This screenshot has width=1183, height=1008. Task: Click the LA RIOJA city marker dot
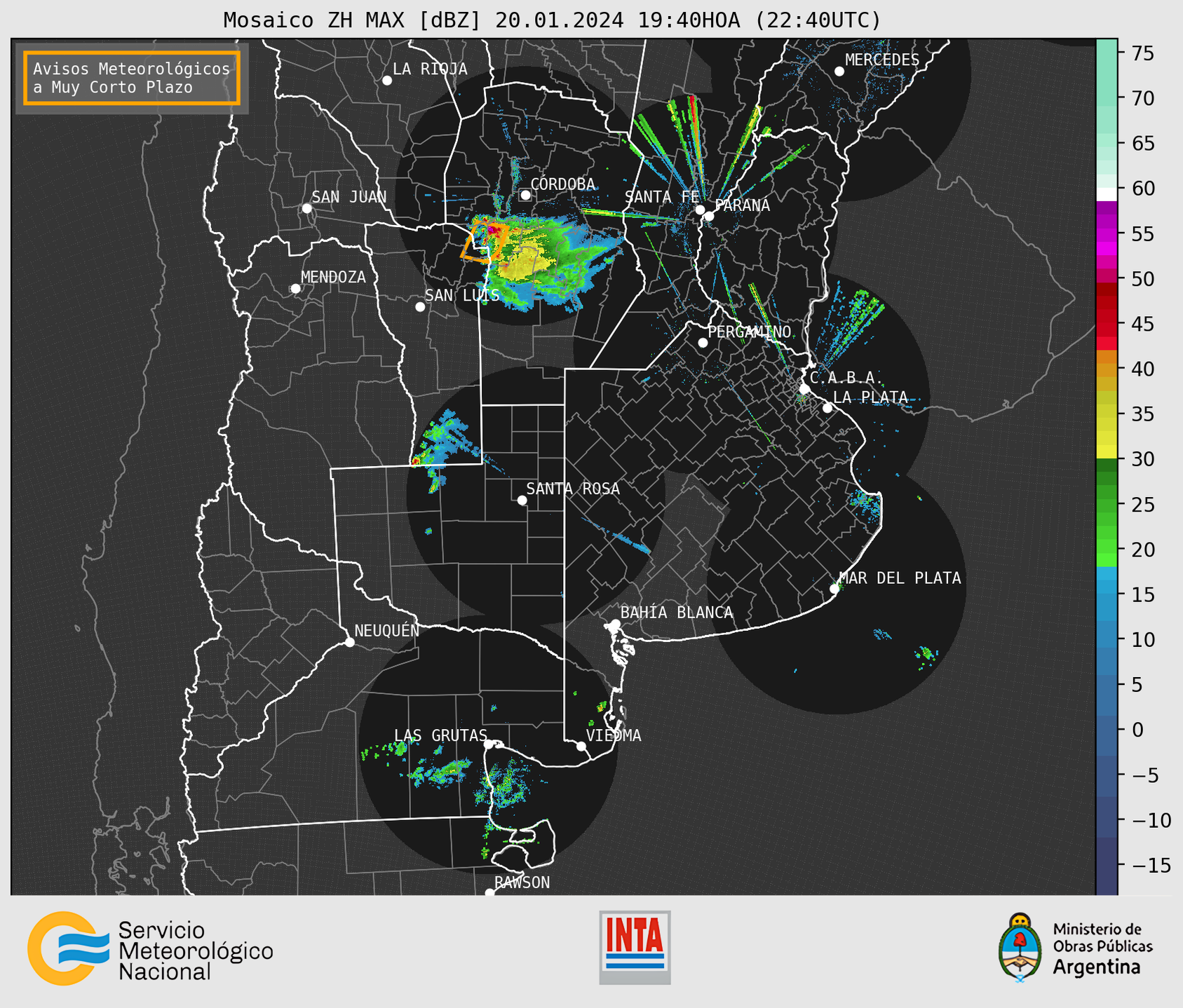point(387,81)
